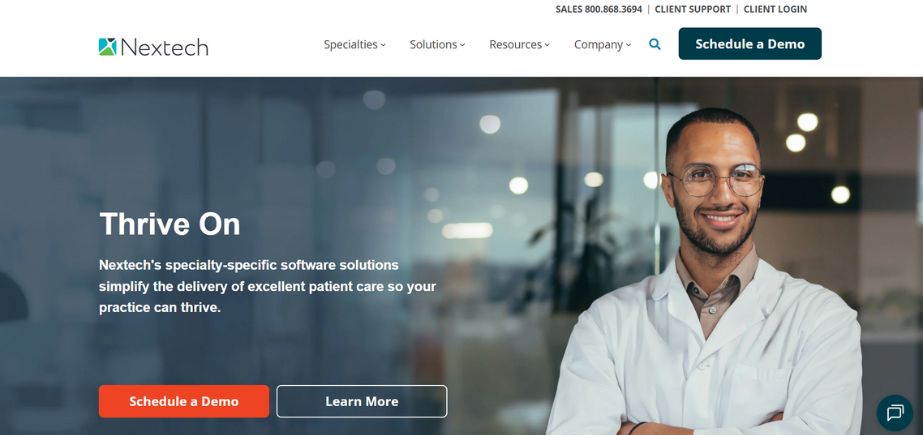923x435 pixels.
Task: Open the Solutions menu label
Action: click(x=433, y=44)
